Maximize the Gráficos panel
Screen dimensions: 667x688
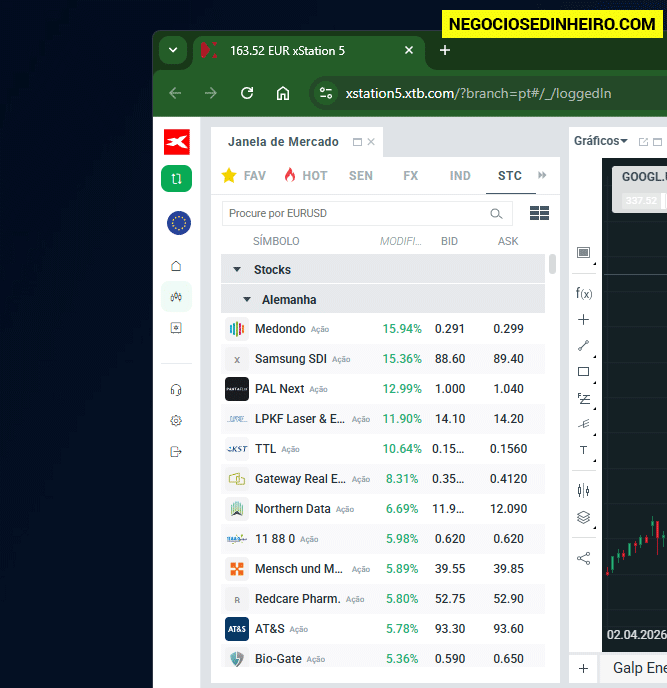pos(657,142)
